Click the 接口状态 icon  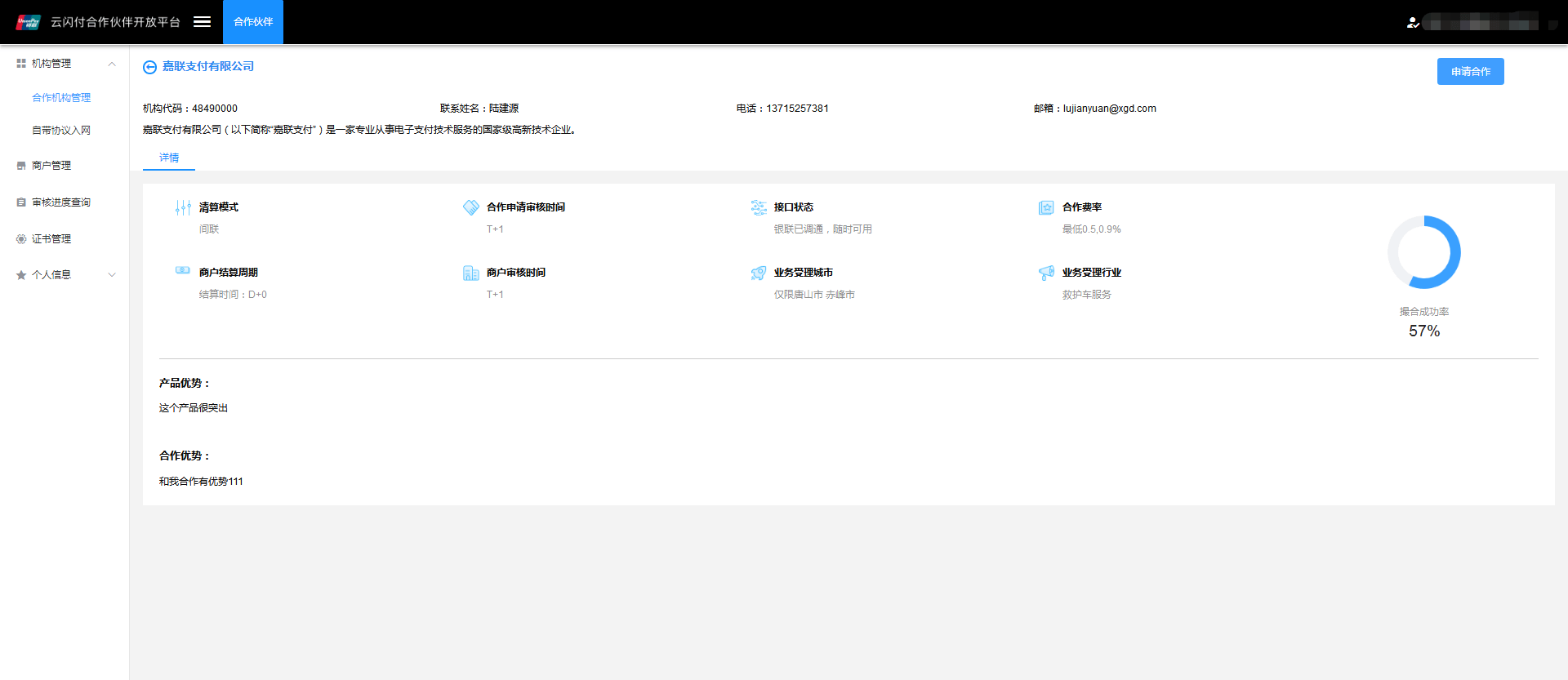[x=759, y=207]
